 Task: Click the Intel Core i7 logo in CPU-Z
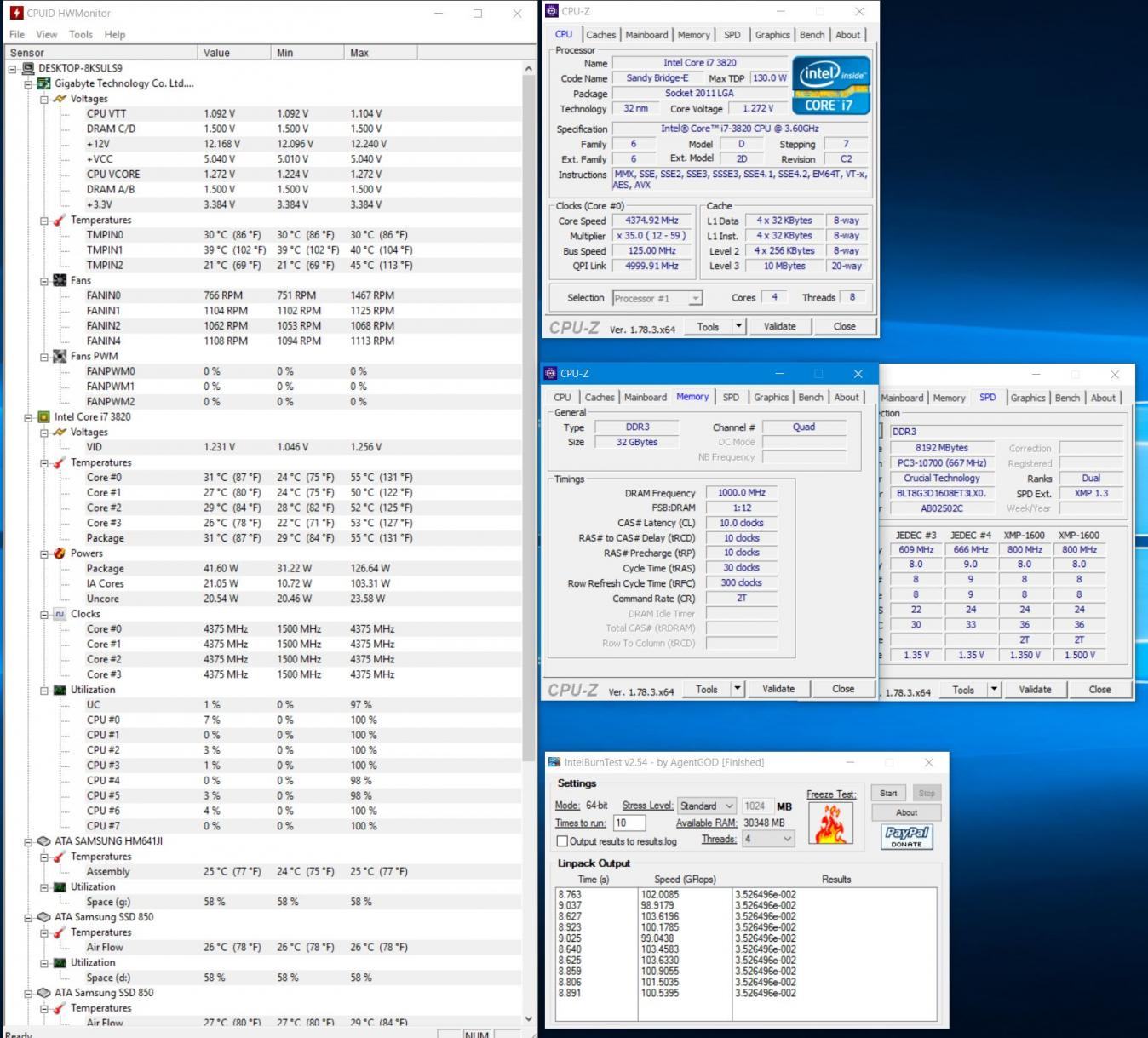click(x=831, y=85)
